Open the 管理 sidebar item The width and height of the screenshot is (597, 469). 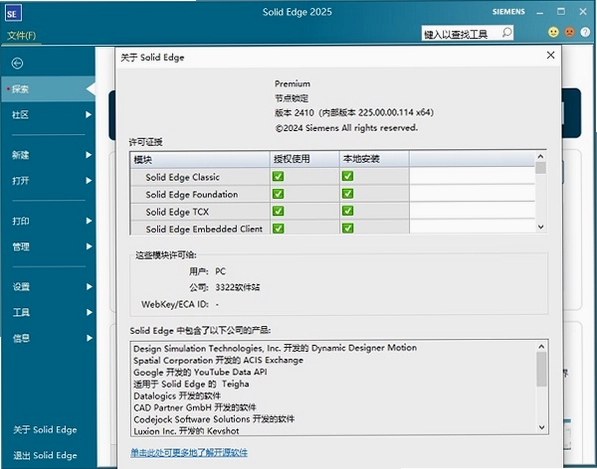point(48,247)
